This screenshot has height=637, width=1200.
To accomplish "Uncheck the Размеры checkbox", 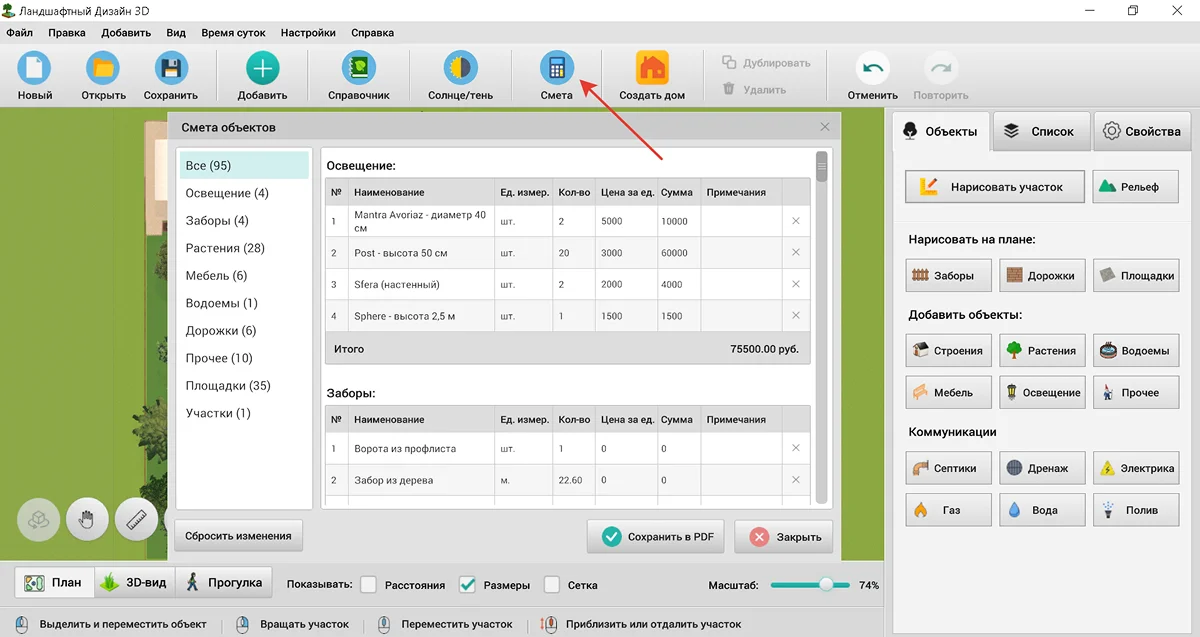I will tap(467, 584).
